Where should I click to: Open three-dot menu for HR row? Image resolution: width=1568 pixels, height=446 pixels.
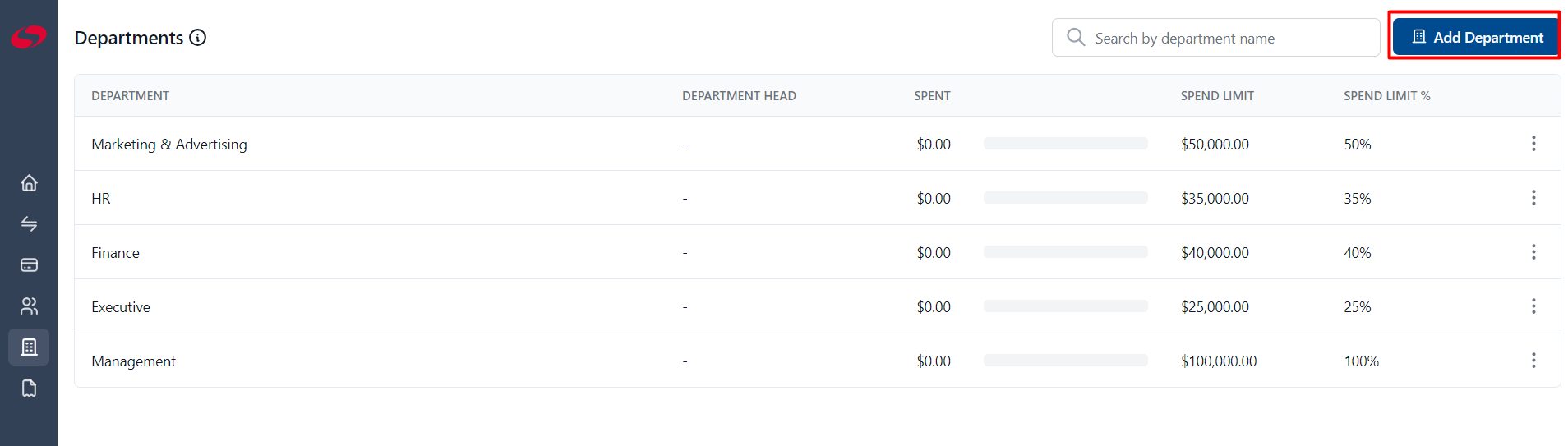click(x=1533, y=198)
